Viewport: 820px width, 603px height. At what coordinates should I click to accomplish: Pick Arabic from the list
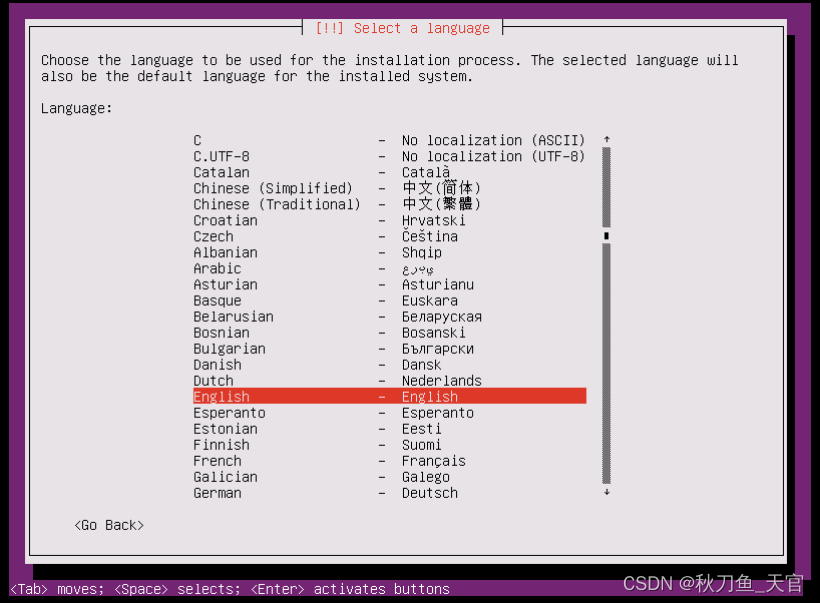390,268
